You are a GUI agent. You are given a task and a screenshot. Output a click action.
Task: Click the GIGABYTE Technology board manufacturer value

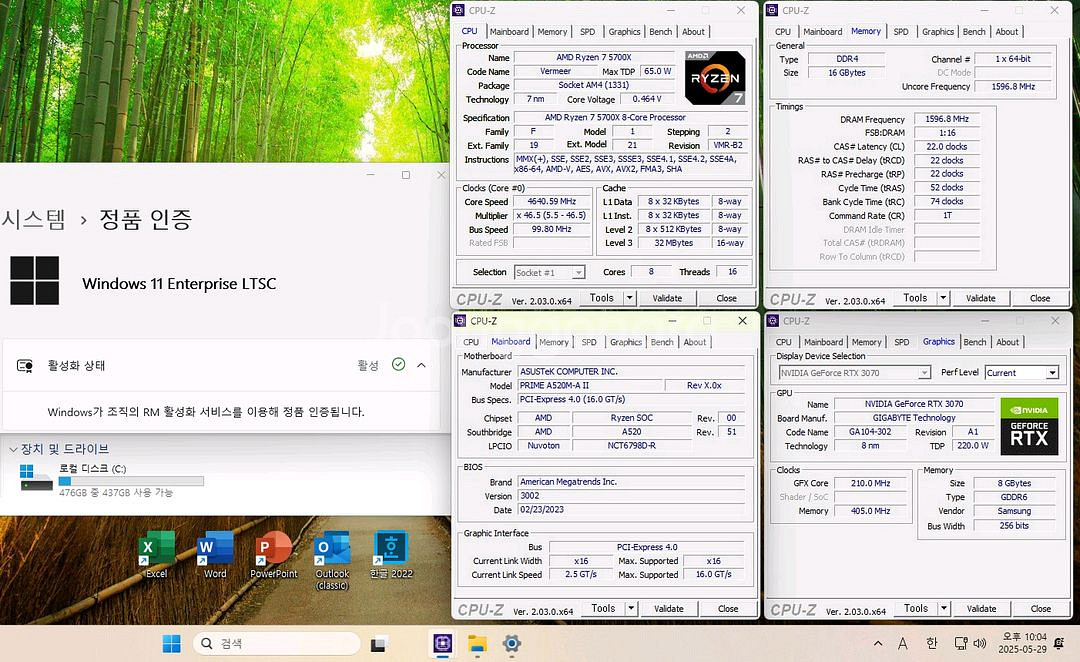pyautogui.click(x=913, y=418)
